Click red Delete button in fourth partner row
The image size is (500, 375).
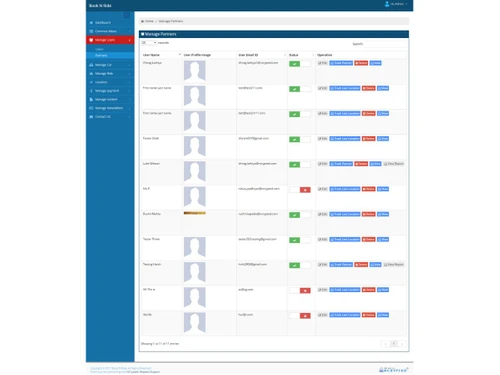point(369,139)
